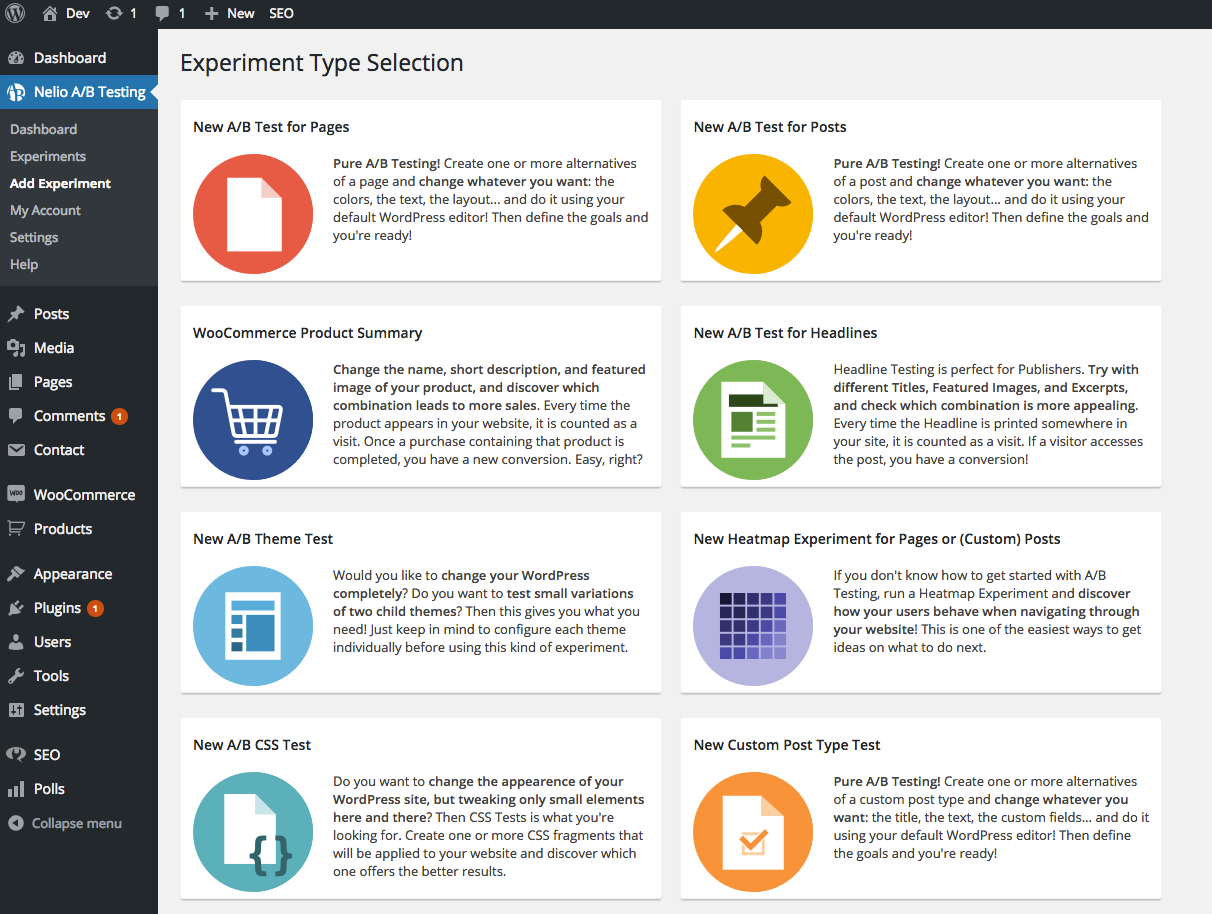This screenshot has height=914, width=1212.
Task: Click the red page icon for Pages test
Action: (253, 214)
